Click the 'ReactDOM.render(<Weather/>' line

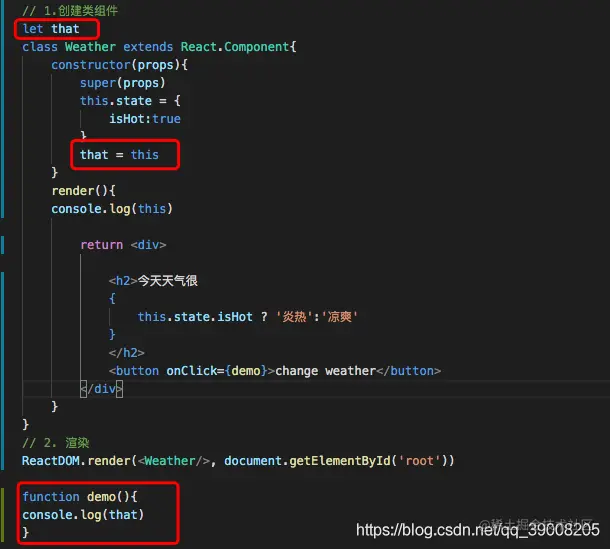[x=238, y=461]
